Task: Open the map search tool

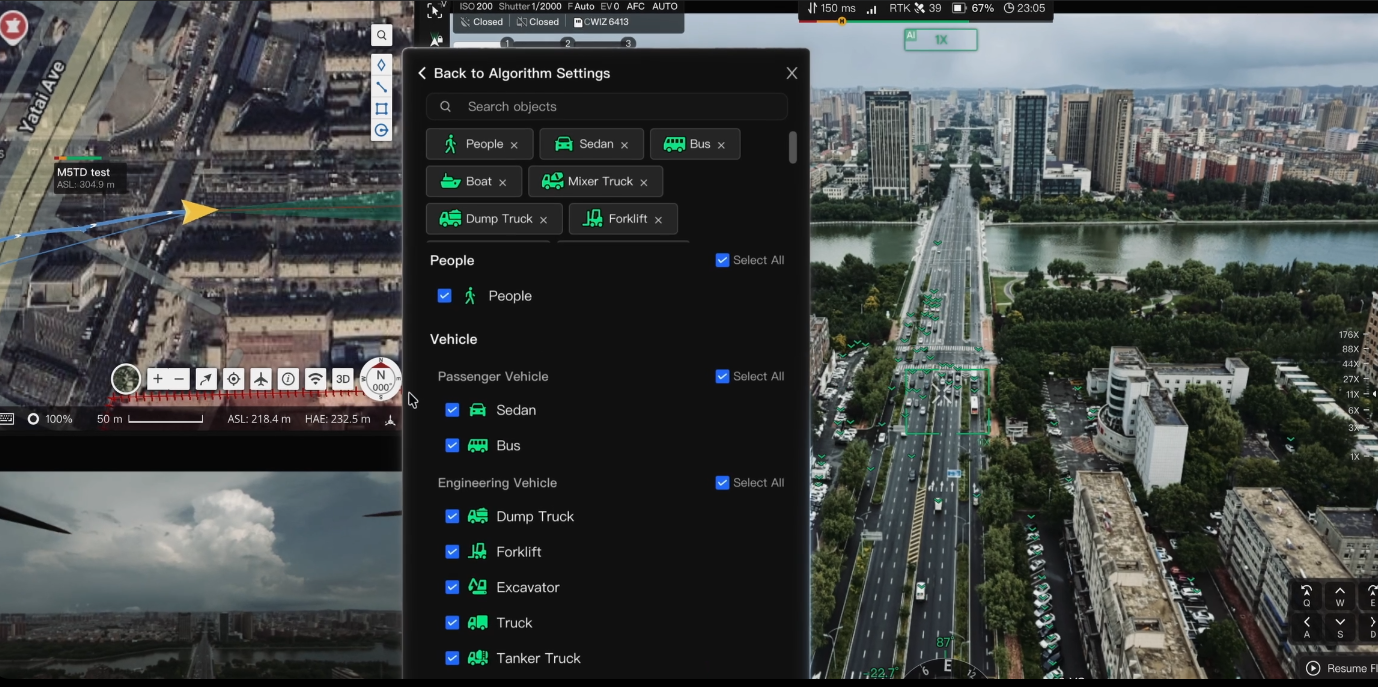Action: pos(381,36)
